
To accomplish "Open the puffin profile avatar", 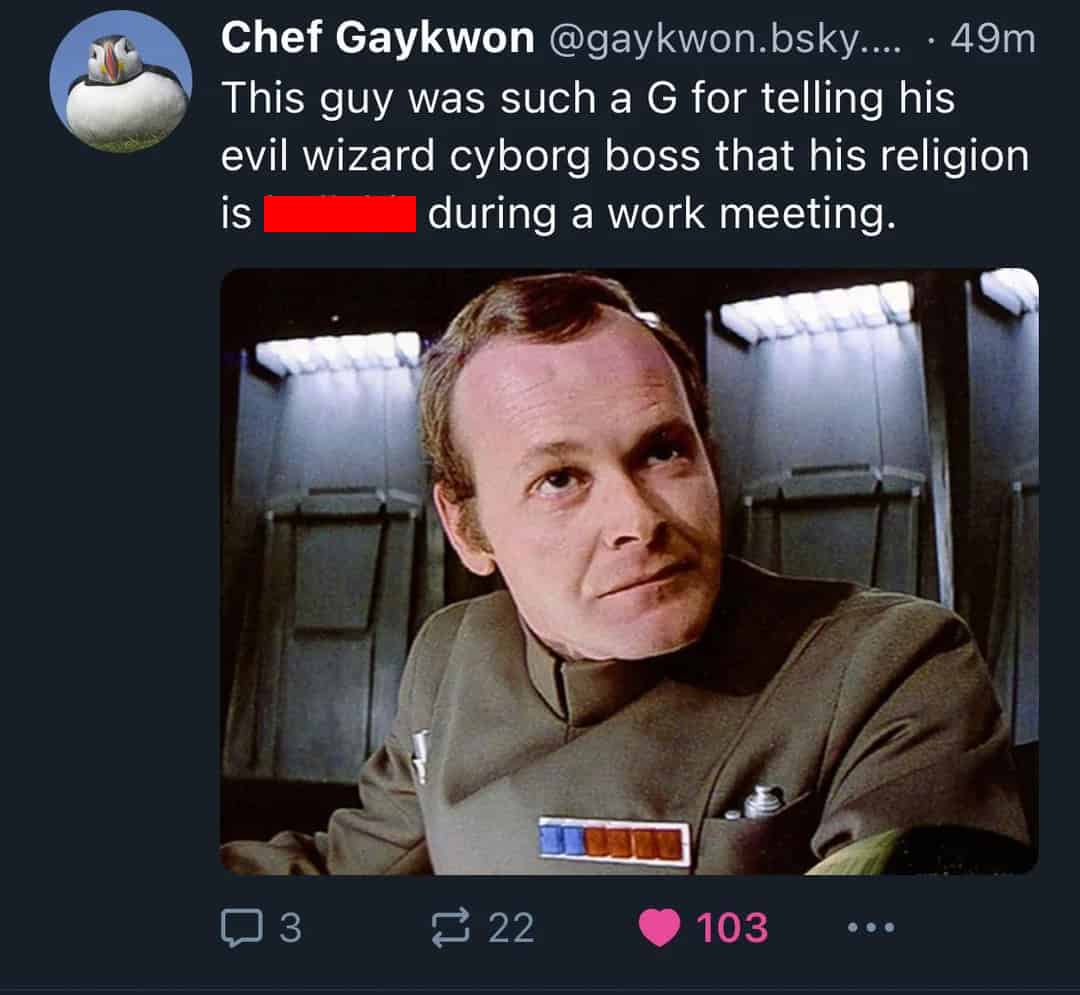I will tap(120, 82).
